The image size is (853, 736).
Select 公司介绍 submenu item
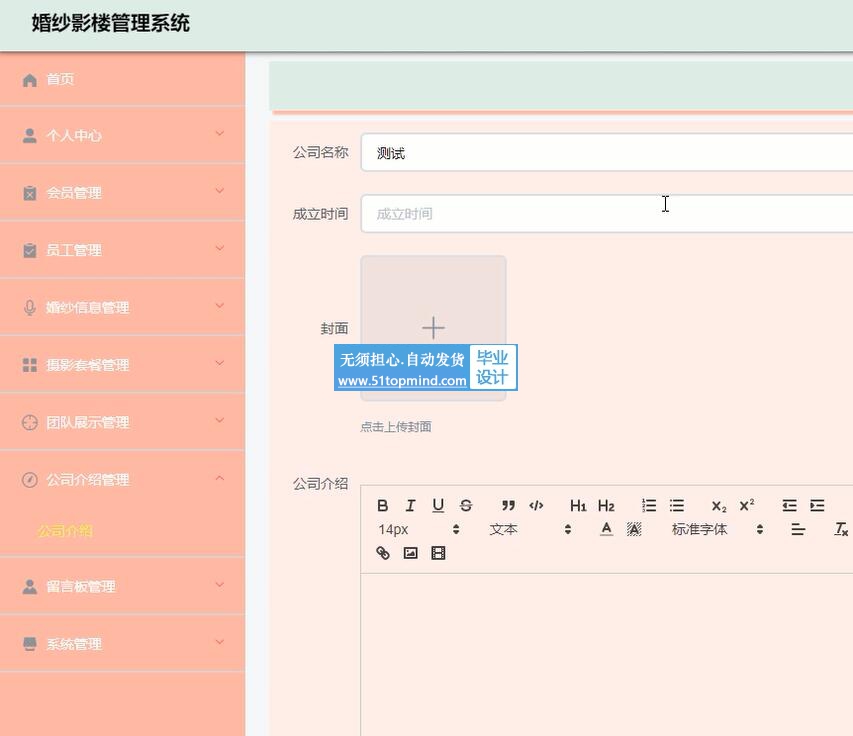[65, 531]
